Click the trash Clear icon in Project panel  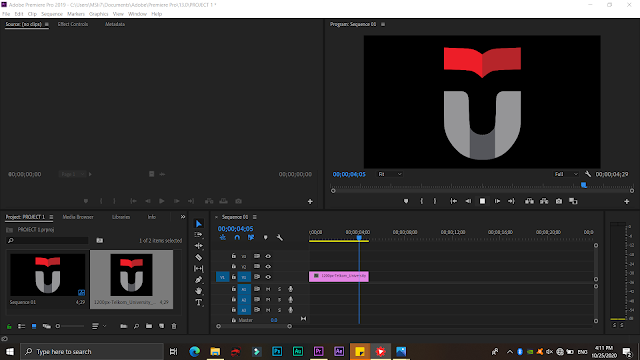(174, 326)
